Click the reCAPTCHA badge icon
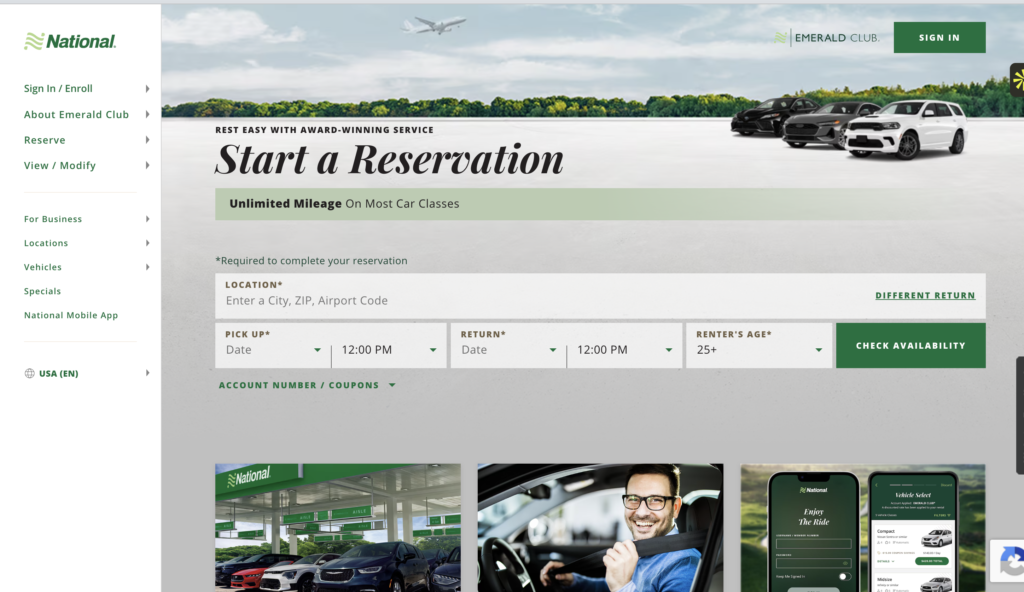Image resolution: width=1024 pixels, height=592 pixels. click(x=1009, y=561)
